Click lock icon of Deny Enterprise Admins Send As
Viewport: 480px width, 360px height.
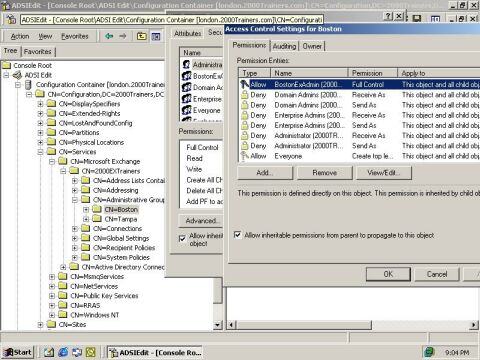(x=245, y=125)
